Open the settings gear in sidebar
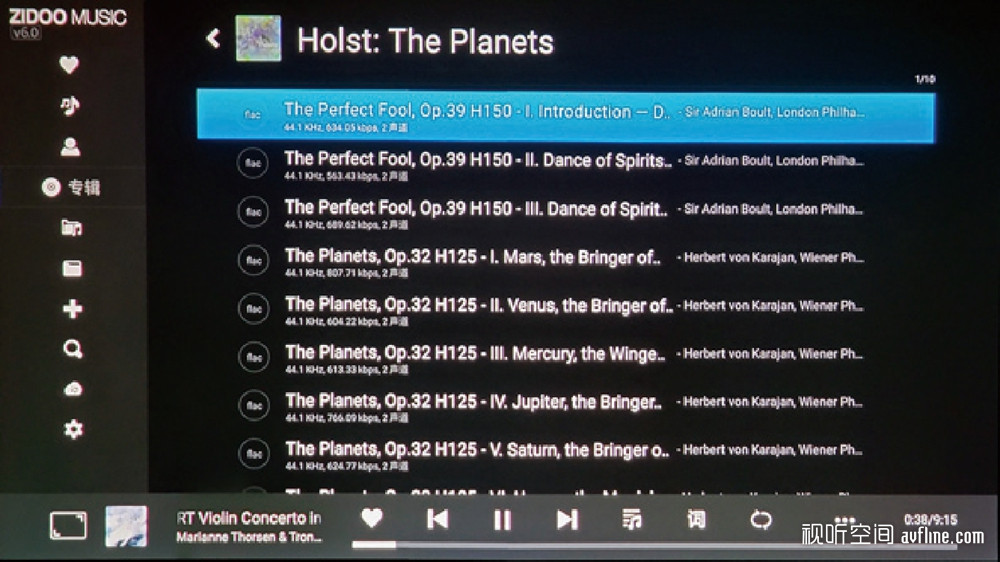The height and width of the screenshot is (562, 1000). click(x=73, y=429)
